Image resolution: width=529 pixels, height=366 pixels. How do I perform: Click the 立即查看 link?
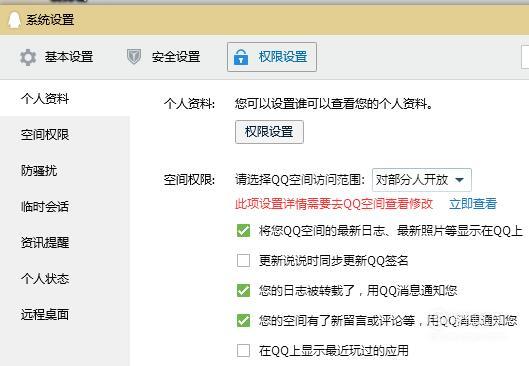pos(473,204)
